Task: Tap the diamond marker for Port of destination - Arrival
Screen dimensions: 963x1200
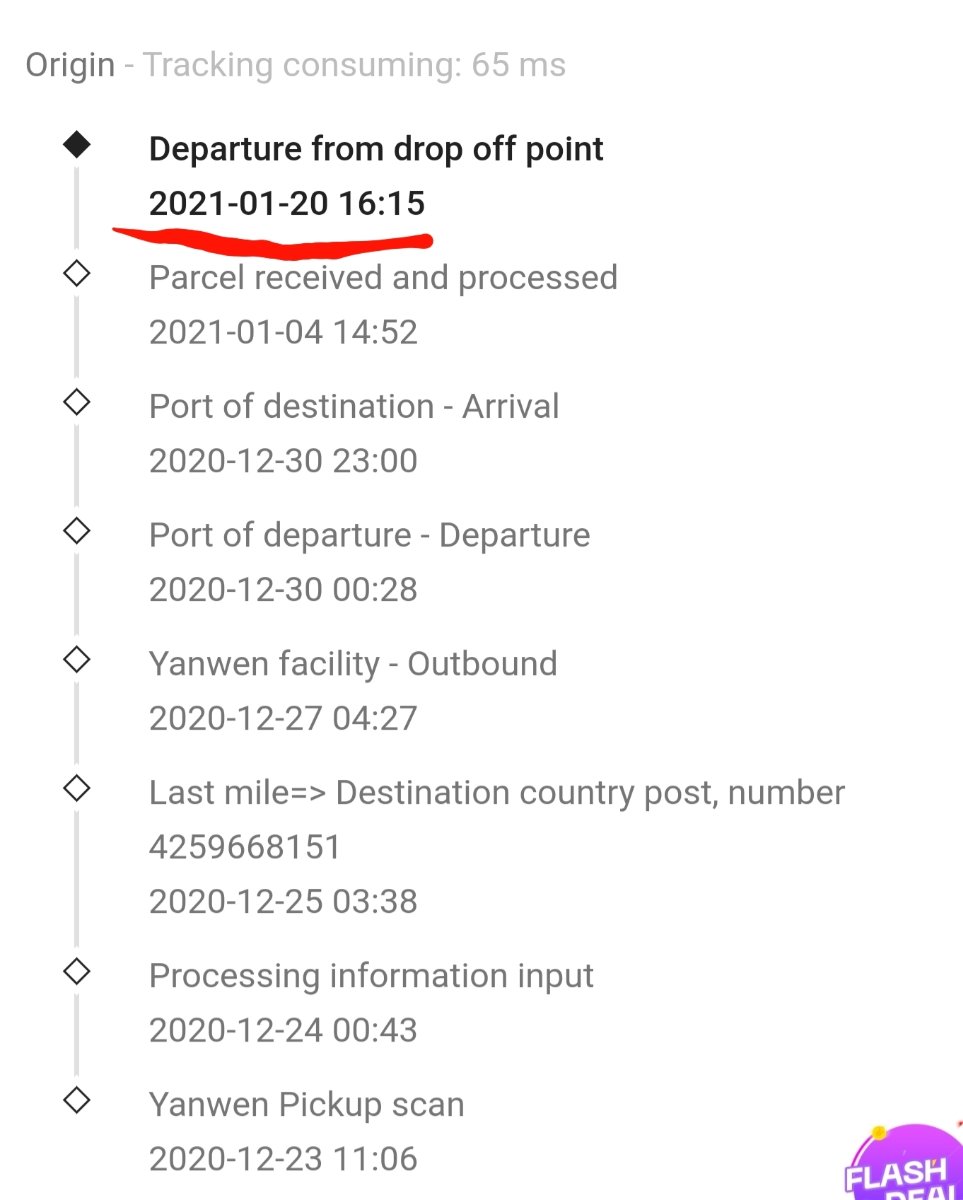Action: (x=76, y=402)
